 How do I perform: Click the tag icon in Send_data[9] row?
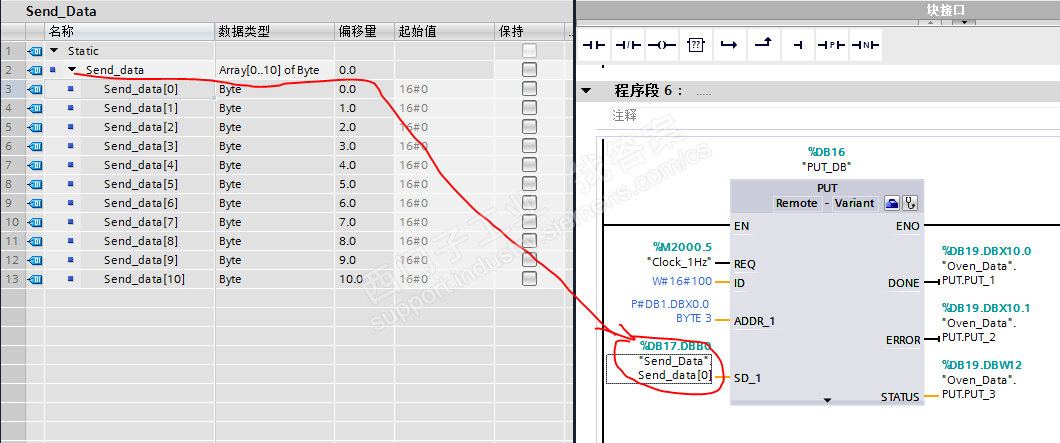tap(34, 260)
